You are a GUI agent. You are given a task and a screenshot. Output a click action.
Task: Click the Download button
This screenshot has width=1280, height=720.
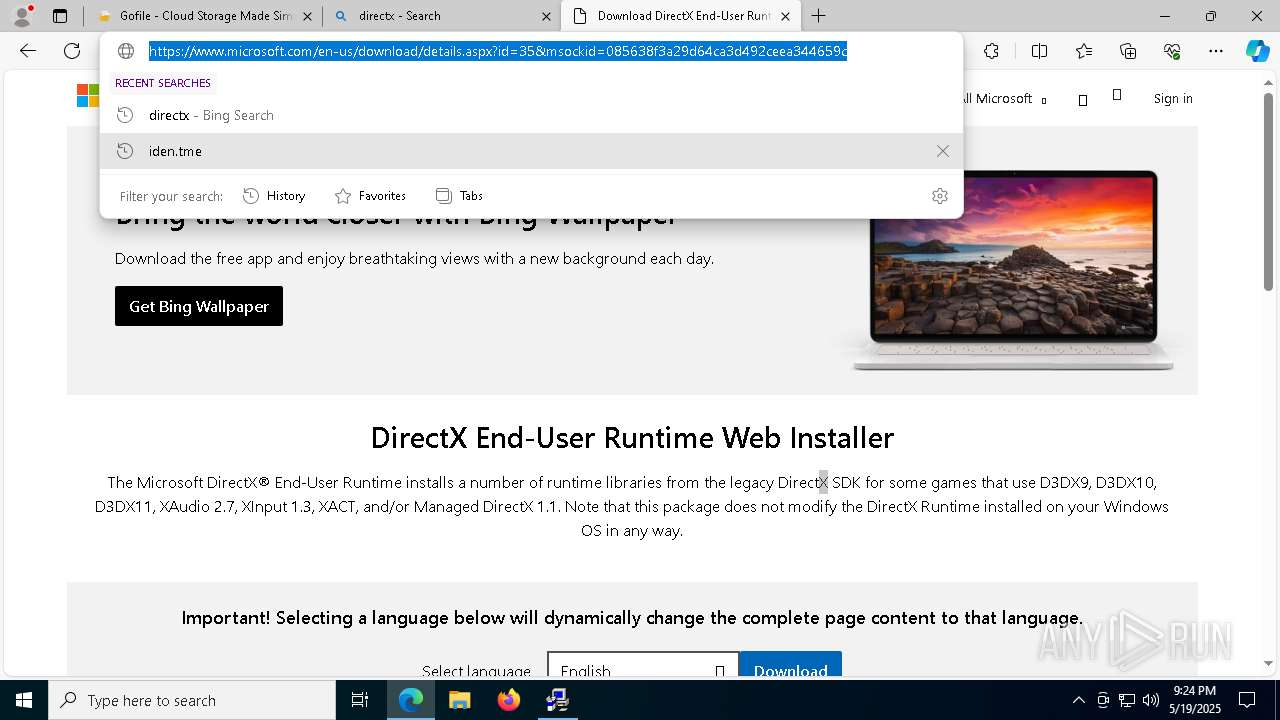coord(790,670)
